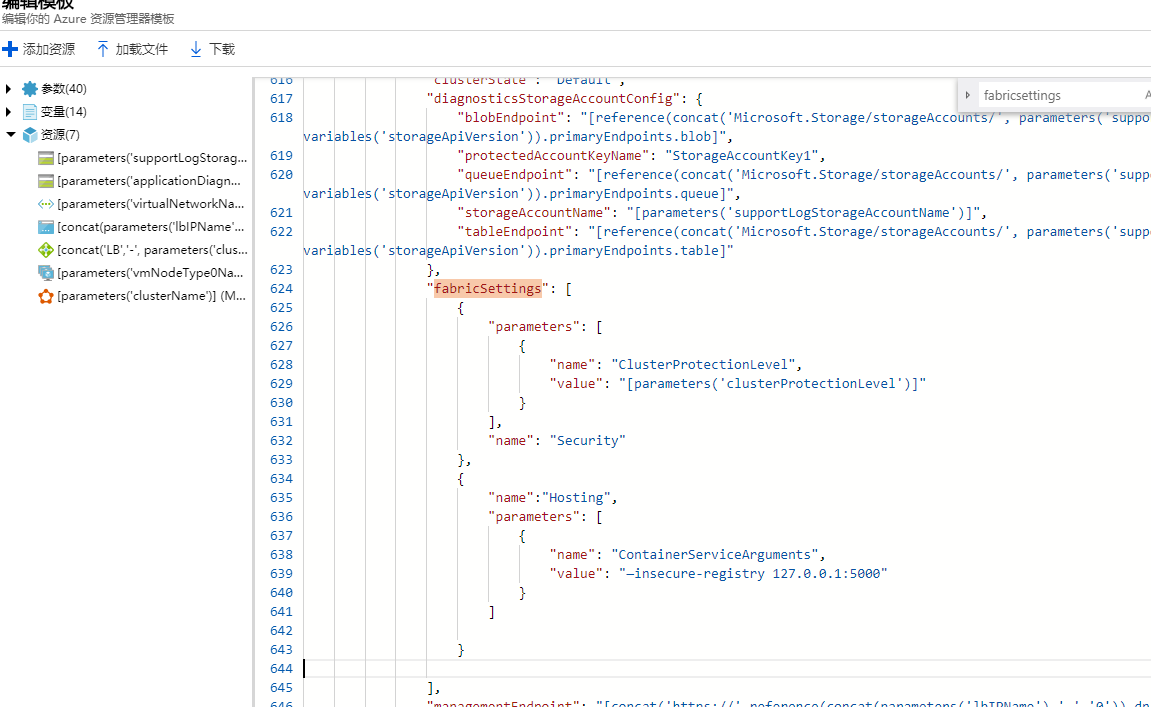Select the supportLogStorage resource item
Image resolution: width=1151 pixels, height=707 pixels.
tap(151, 158)
